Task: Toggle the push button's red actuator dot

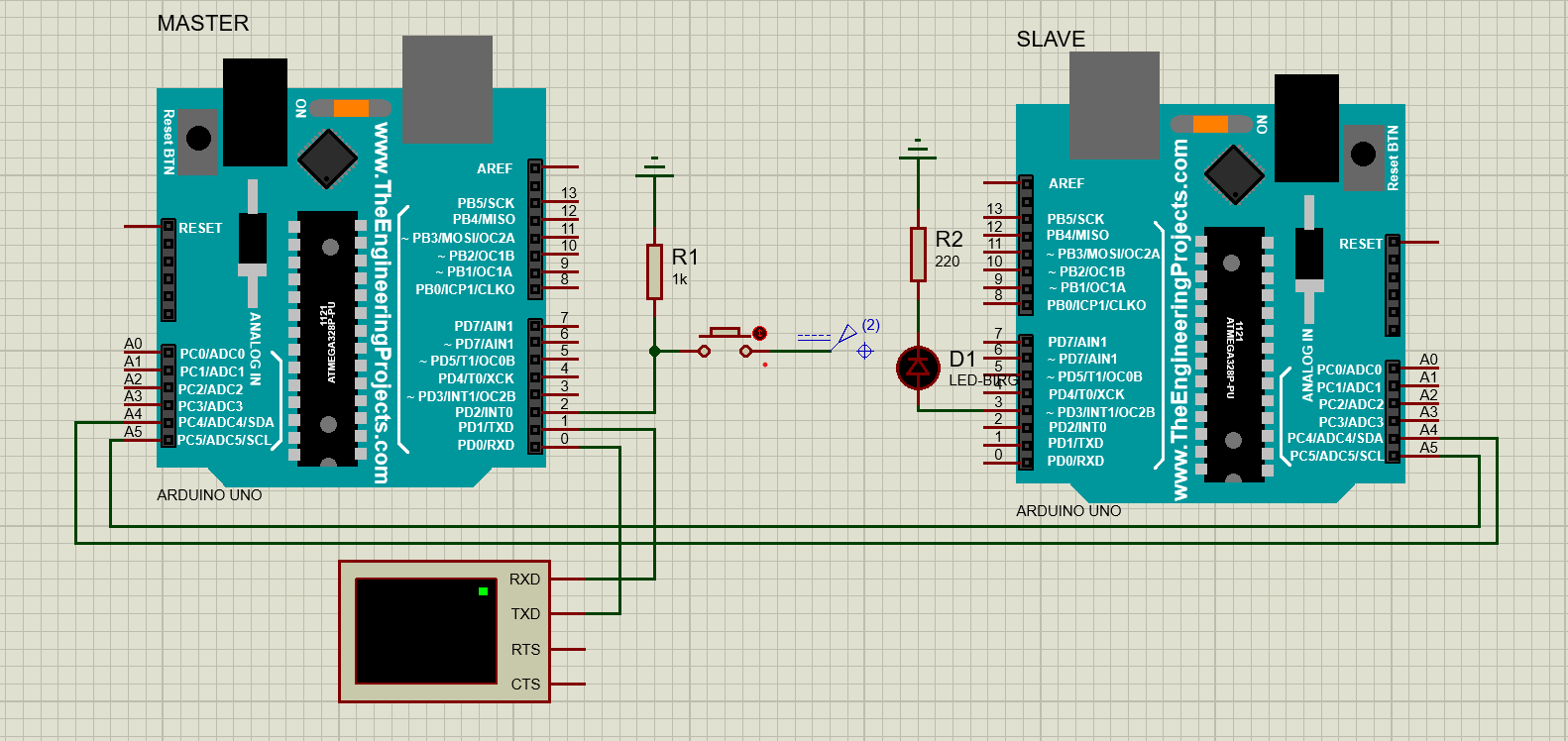Action: (759, 334)
